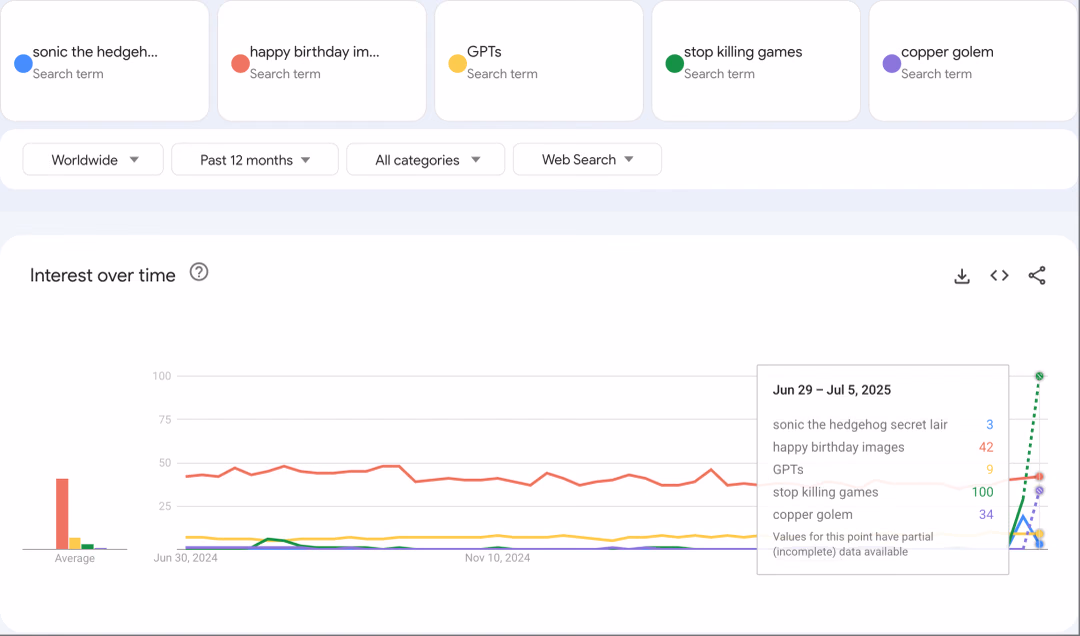This screenshot has width=1080, height=636.
Task: Click the 'Nov 10, 2024' axis label
Action: point(497,558)
